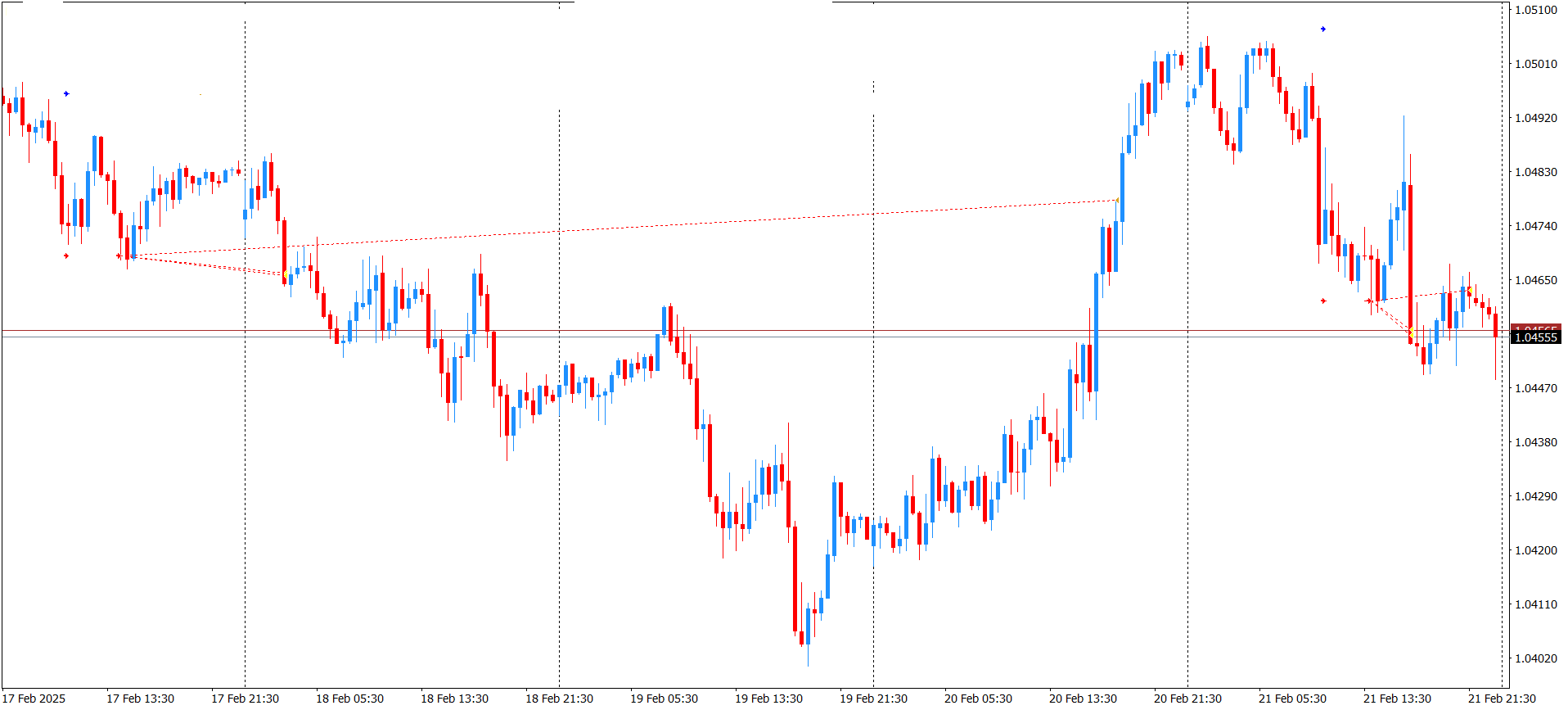The height and width of the screenshot is (710, 1568).
Task: Click the 21 Feb 13:30 time label
Action: 1397,699
